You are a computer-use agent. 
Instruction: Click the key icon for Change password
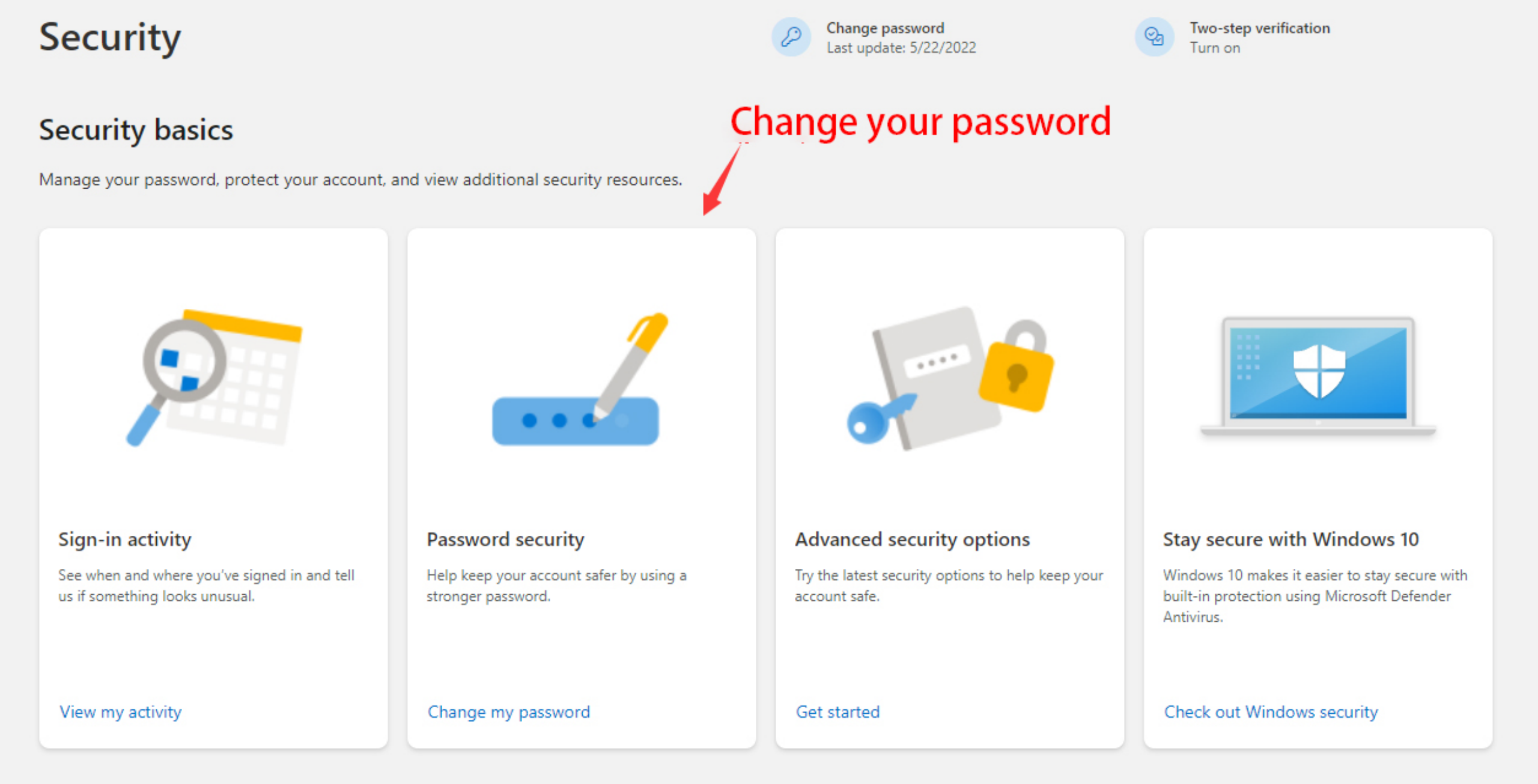coord(791,37)
